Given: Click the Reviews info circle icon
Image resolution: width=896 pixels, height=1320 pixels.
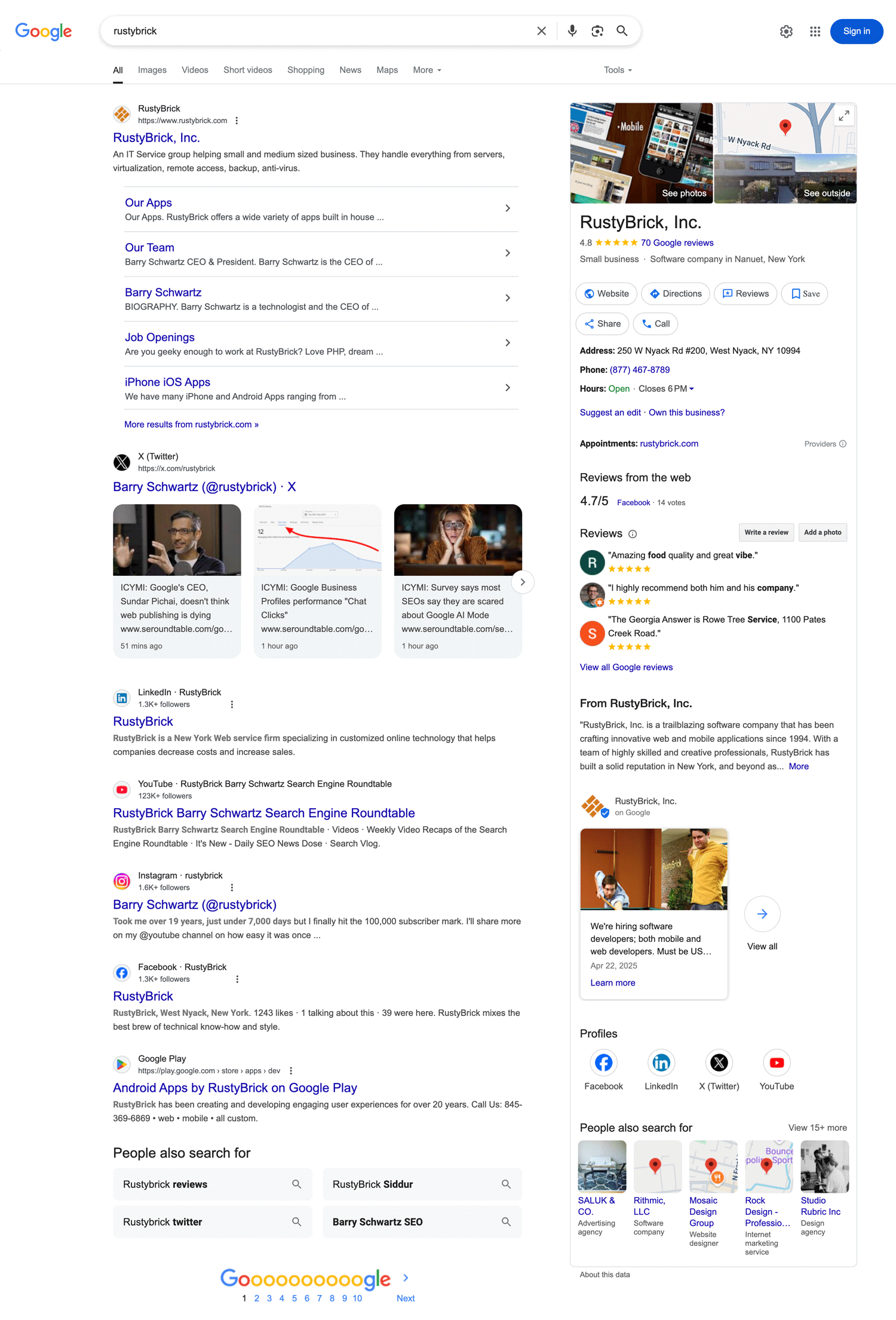Looking at the screenshot, I should (633, 534).
